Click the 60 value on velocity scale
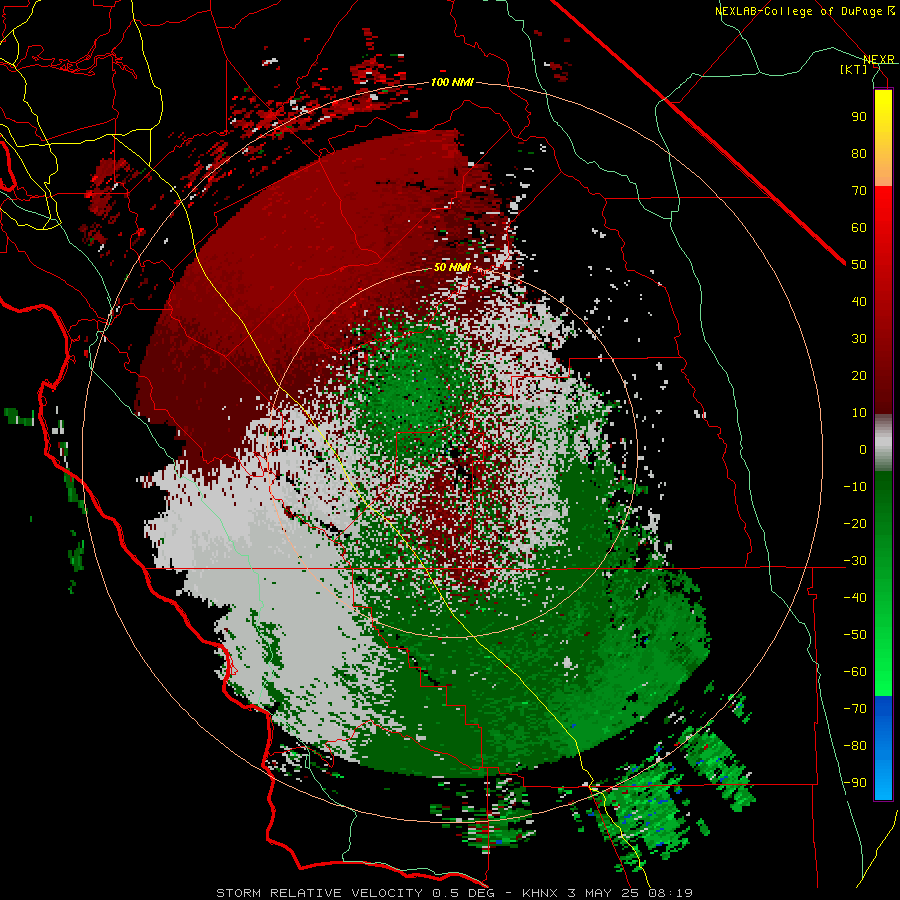Image resolution: width=900 pixels, height=900 pixels. [859, 227]
